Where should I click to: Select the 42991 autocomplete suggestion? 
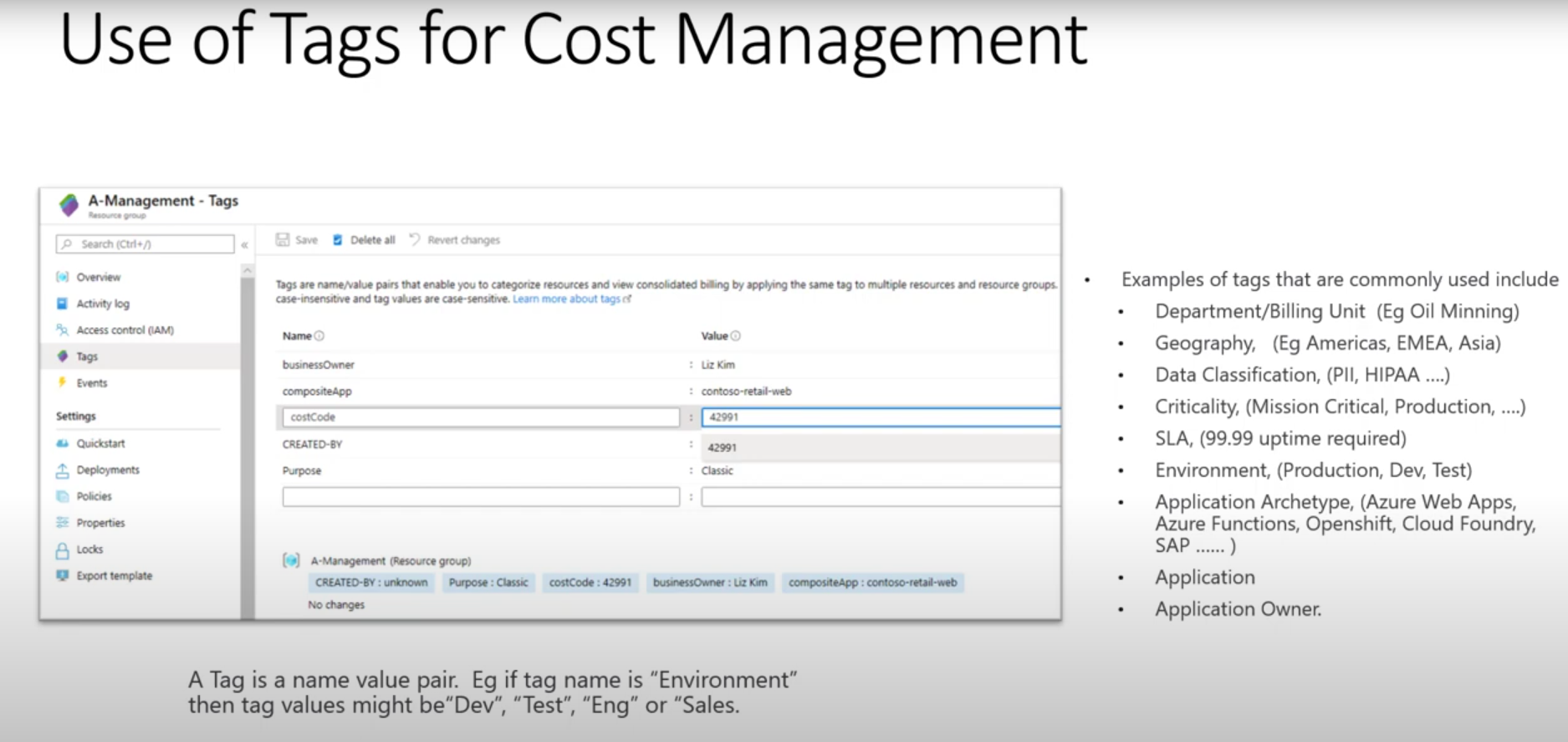tap(723, 448)
